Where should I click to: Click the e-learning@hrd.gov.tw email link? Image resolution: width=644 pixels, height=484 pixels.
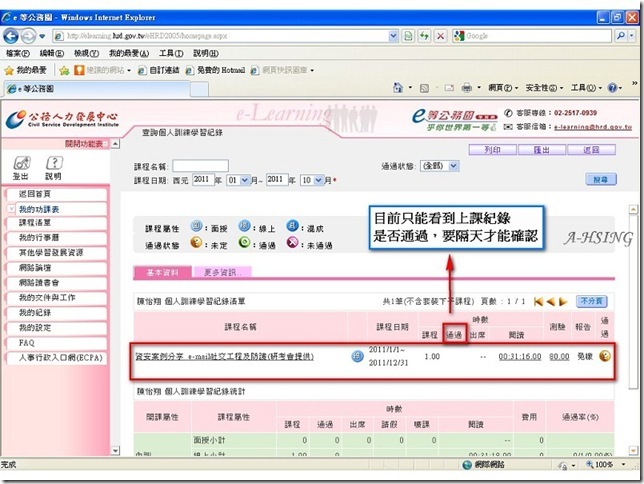click(593, 127)
